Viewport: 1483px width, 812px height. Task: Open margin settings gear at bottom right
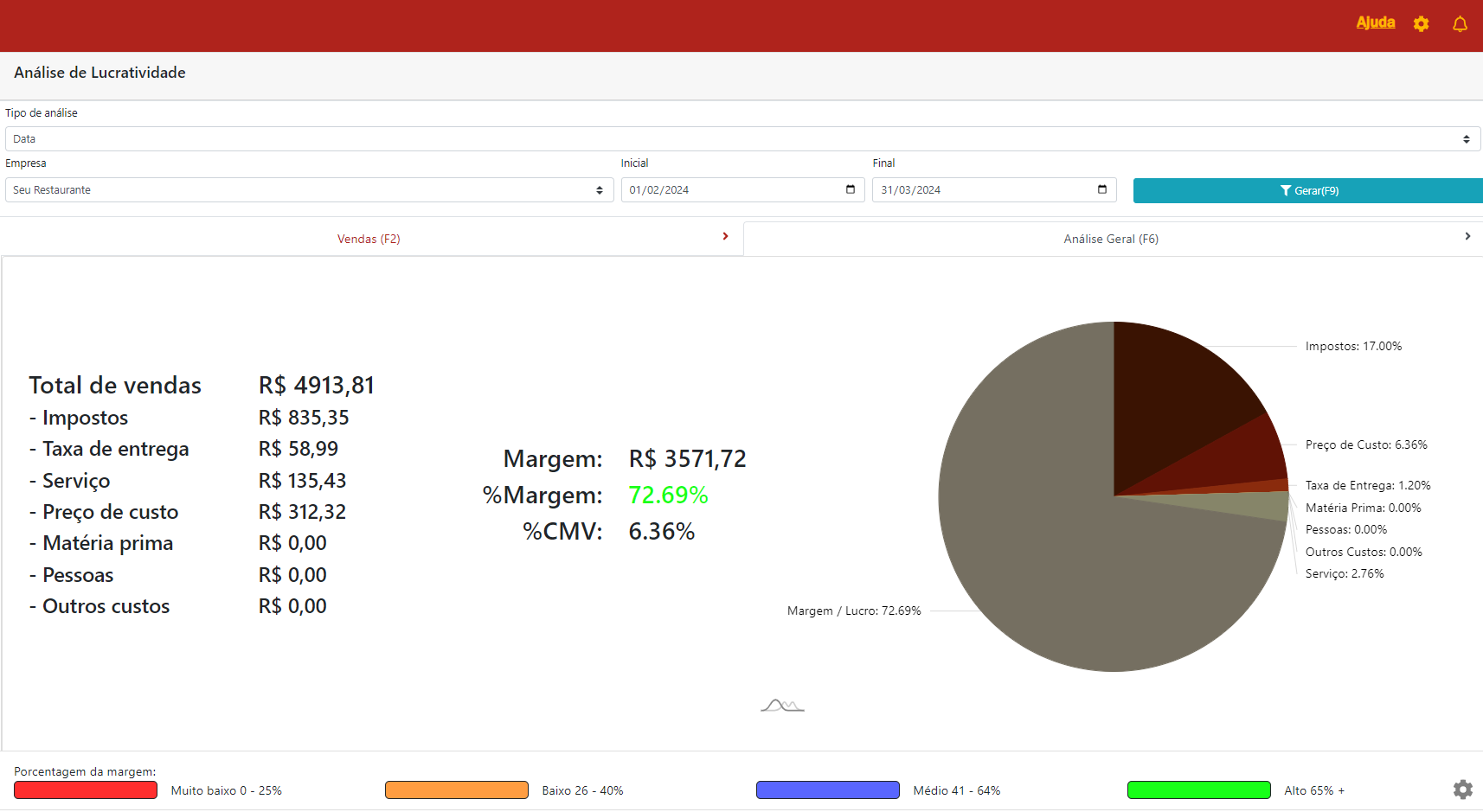(x=1462, y=789)
